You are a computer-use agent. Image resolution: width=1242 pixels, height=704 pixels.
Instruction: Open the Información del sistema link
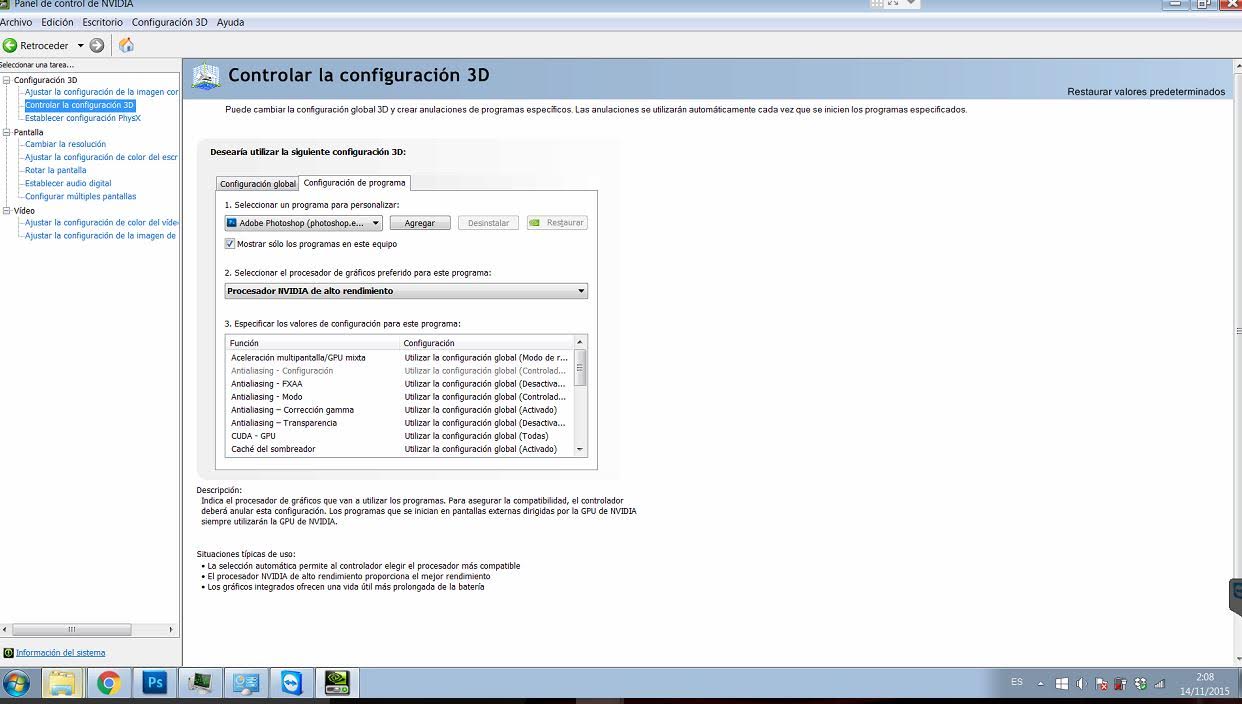pyautogui.click(x=60, y=653)
